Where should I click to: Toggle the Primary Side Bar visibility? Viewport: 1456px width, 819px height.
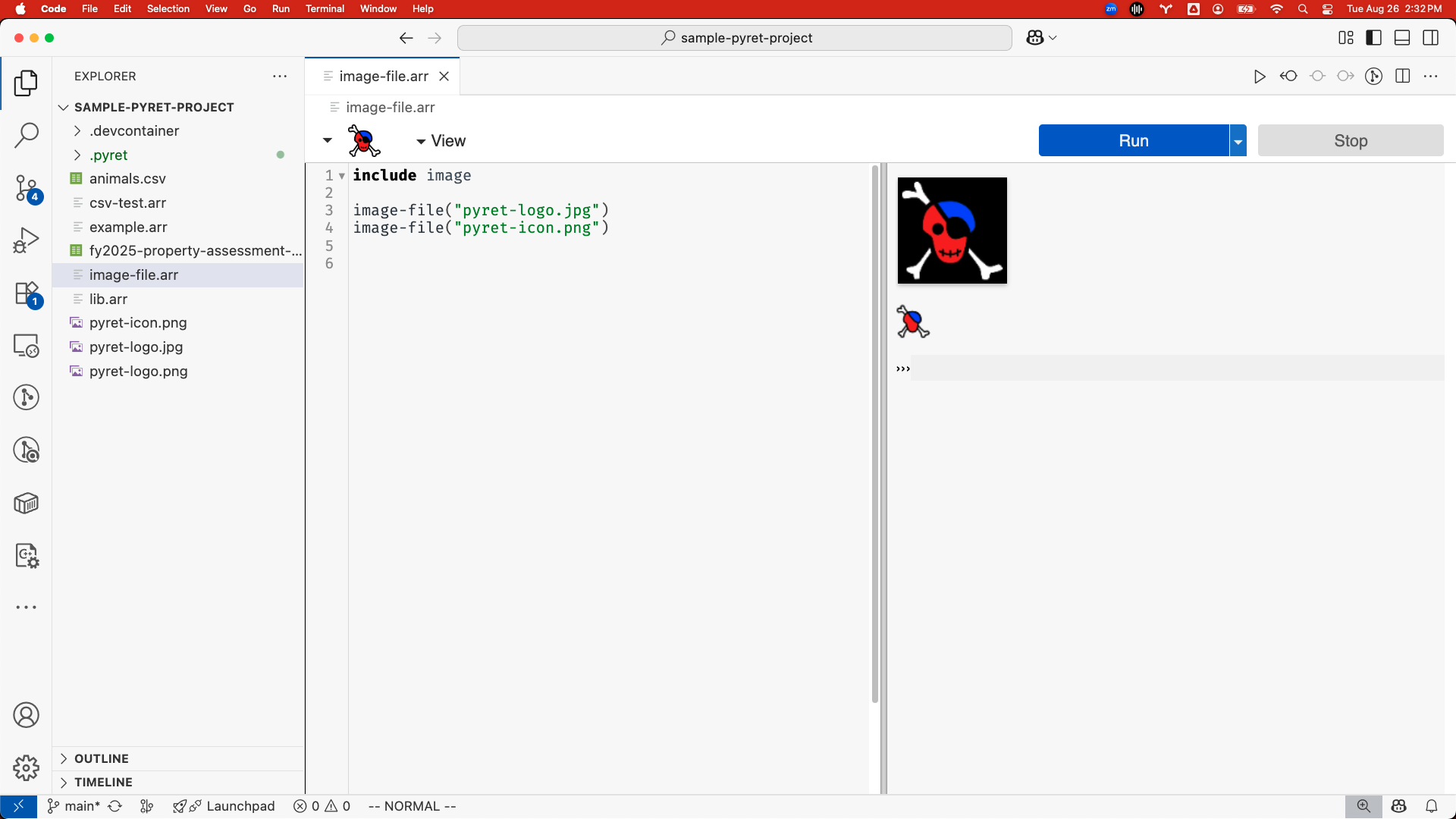pyautogui.click(x=1374, y=38)
